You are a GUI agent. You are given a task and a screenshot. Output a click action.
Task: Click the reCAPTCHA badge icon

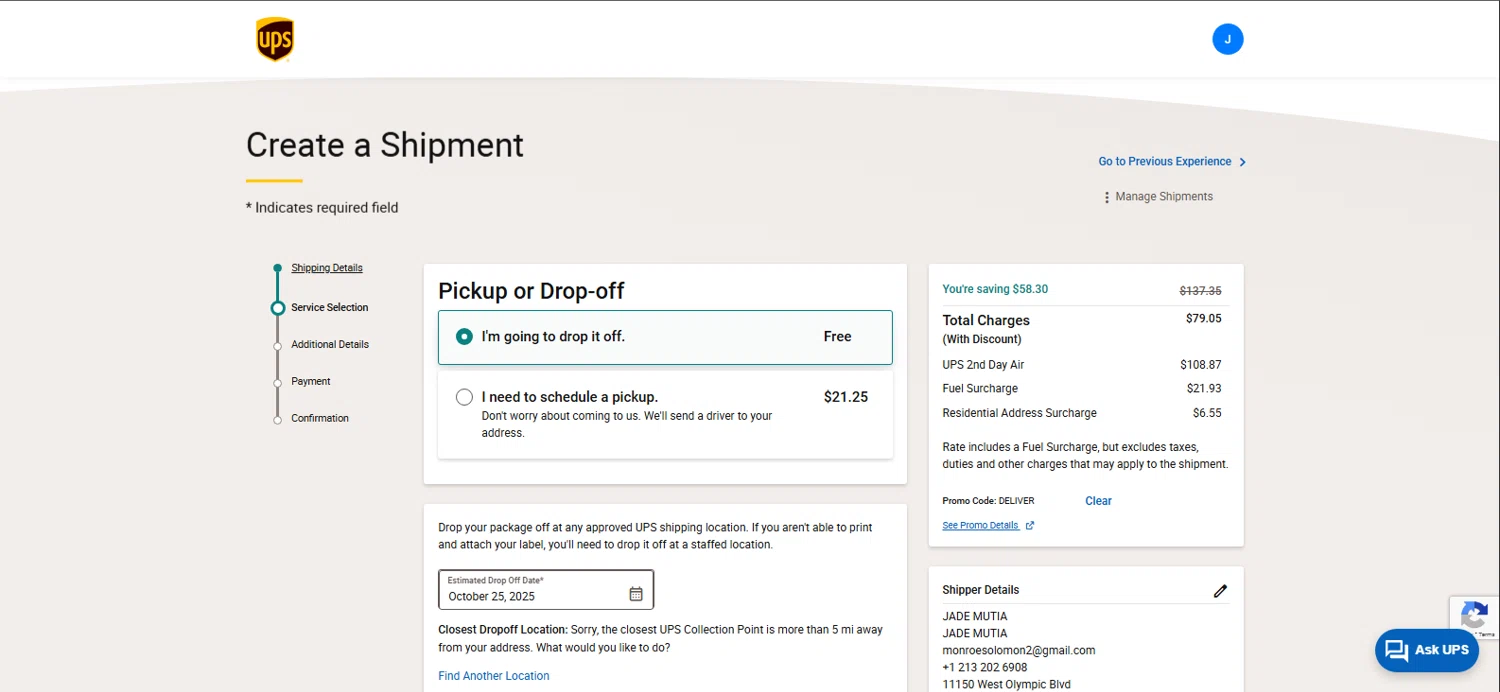pyautogui.click(x=1474, y=615)
